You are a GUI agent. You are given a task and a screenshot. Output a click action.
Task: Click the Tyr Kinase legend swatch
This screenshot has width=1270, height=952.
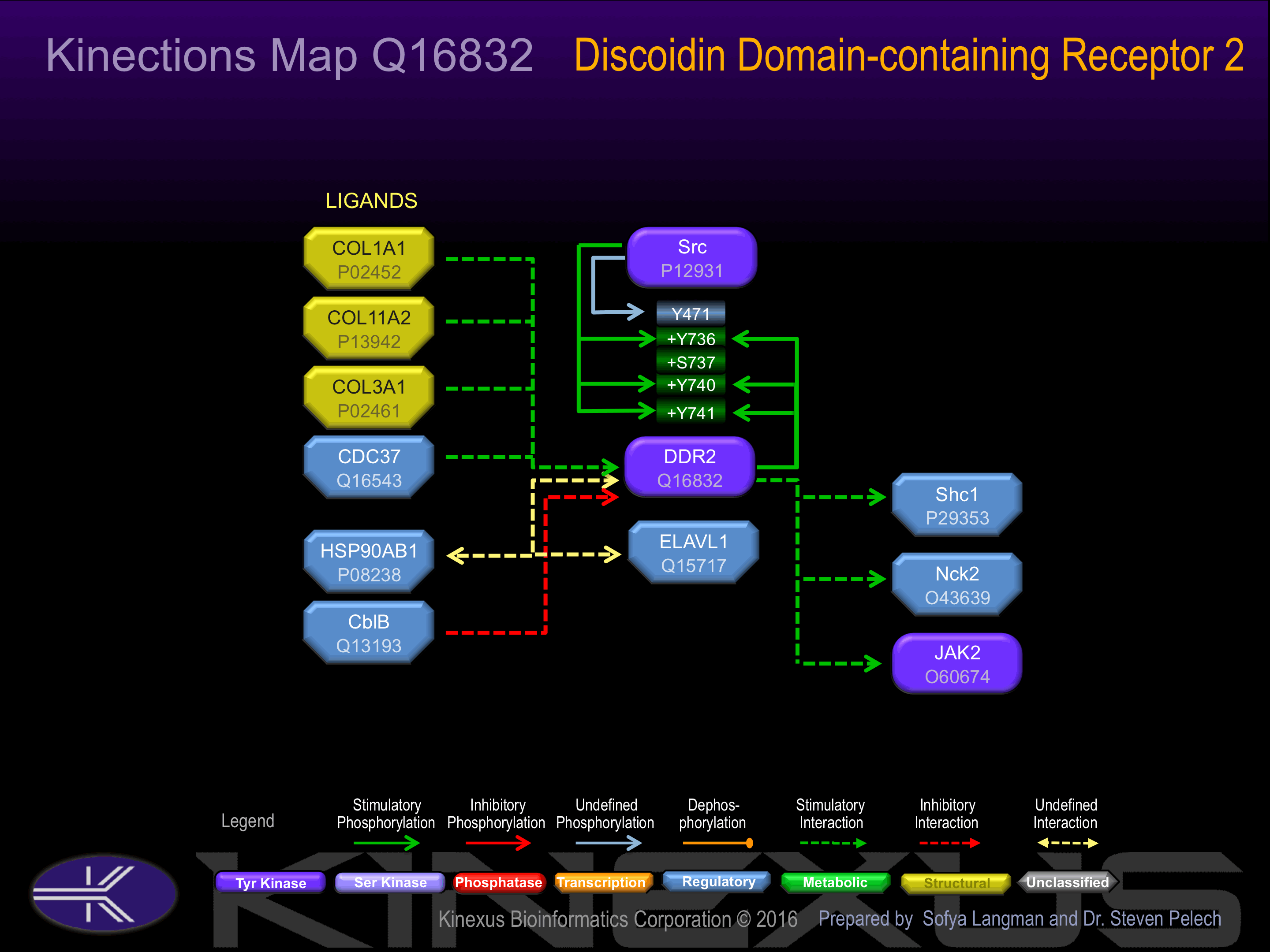(270, 882)
